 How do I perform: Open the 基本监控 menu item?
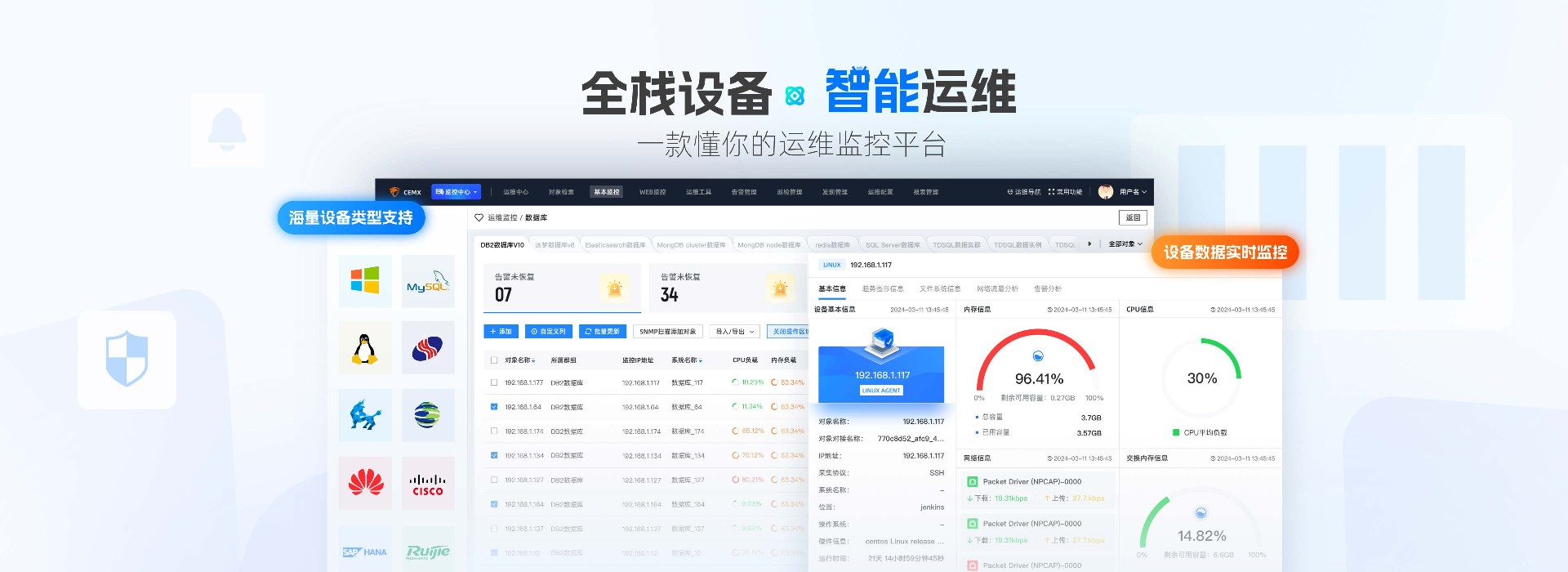[x=607, y=192]
